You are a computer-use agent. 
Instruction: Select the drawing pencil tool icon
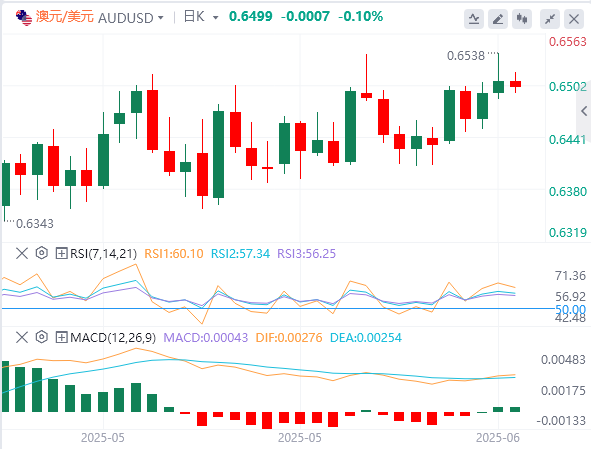[x=498, y=18]
